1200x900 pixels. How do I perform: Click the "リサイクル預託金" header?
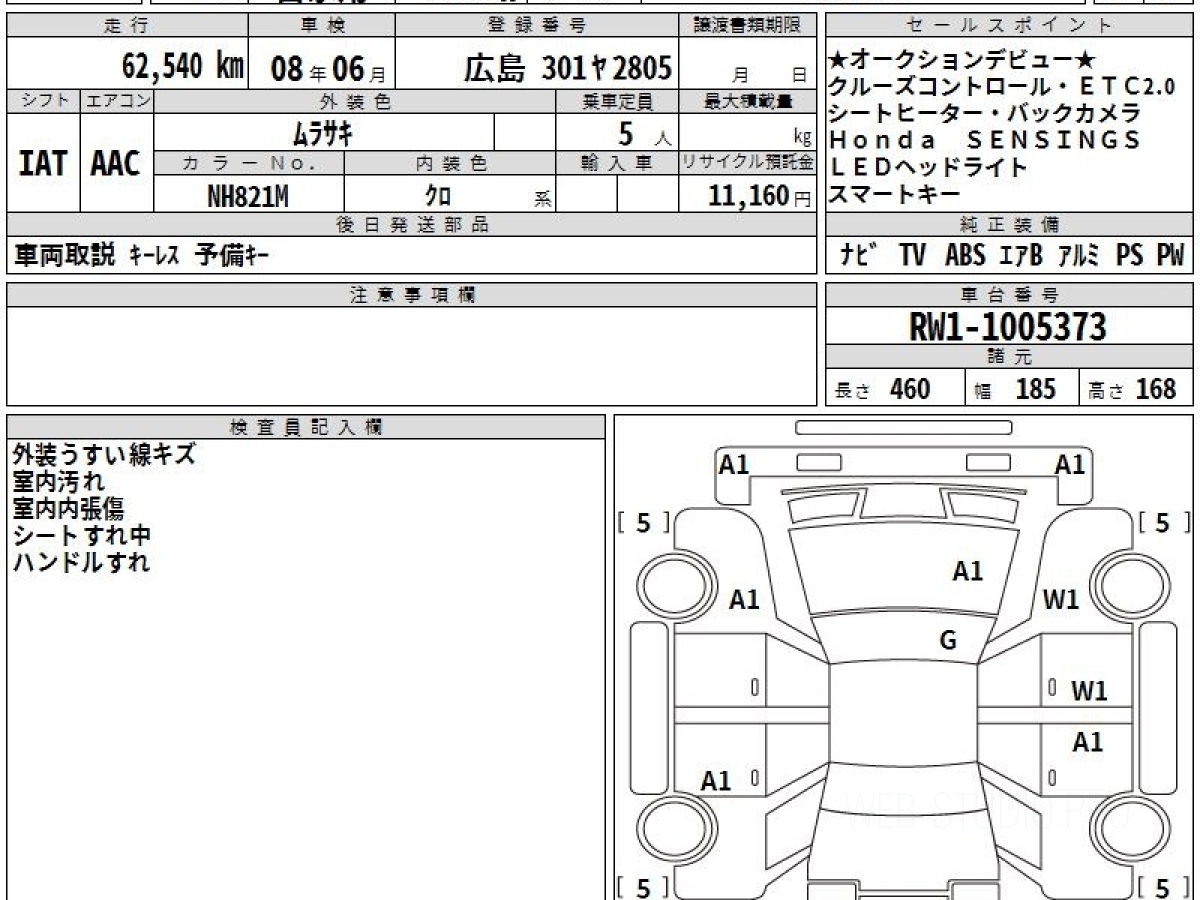tap(748, 163)
